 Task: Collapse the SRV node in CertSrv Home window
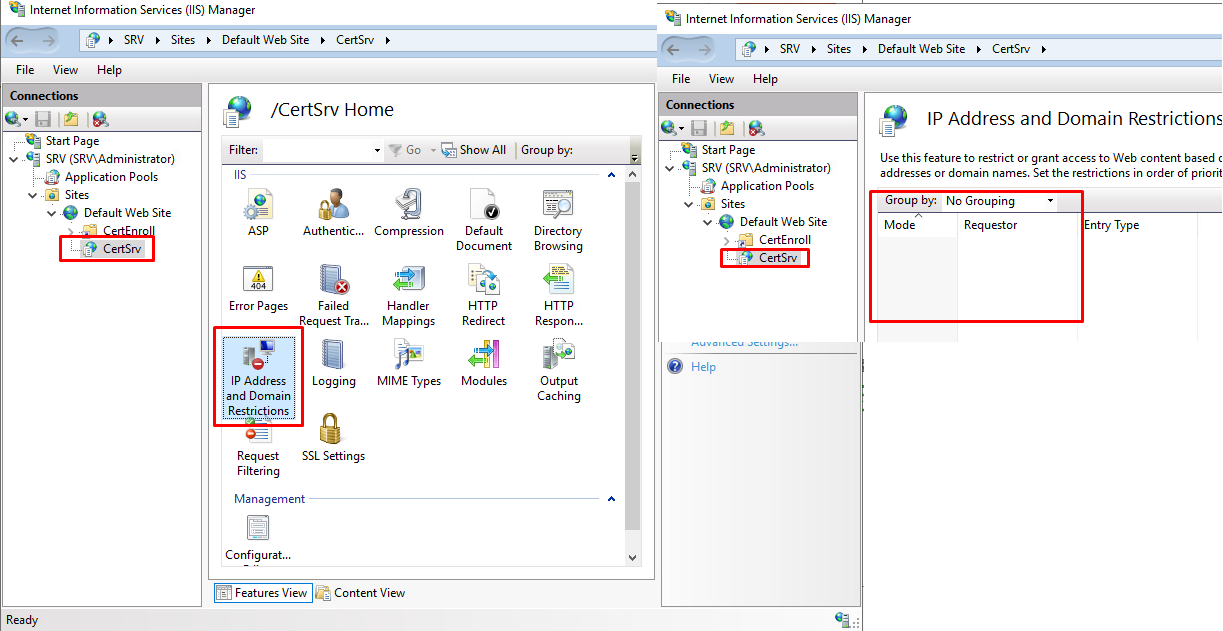tap(14, 159)
